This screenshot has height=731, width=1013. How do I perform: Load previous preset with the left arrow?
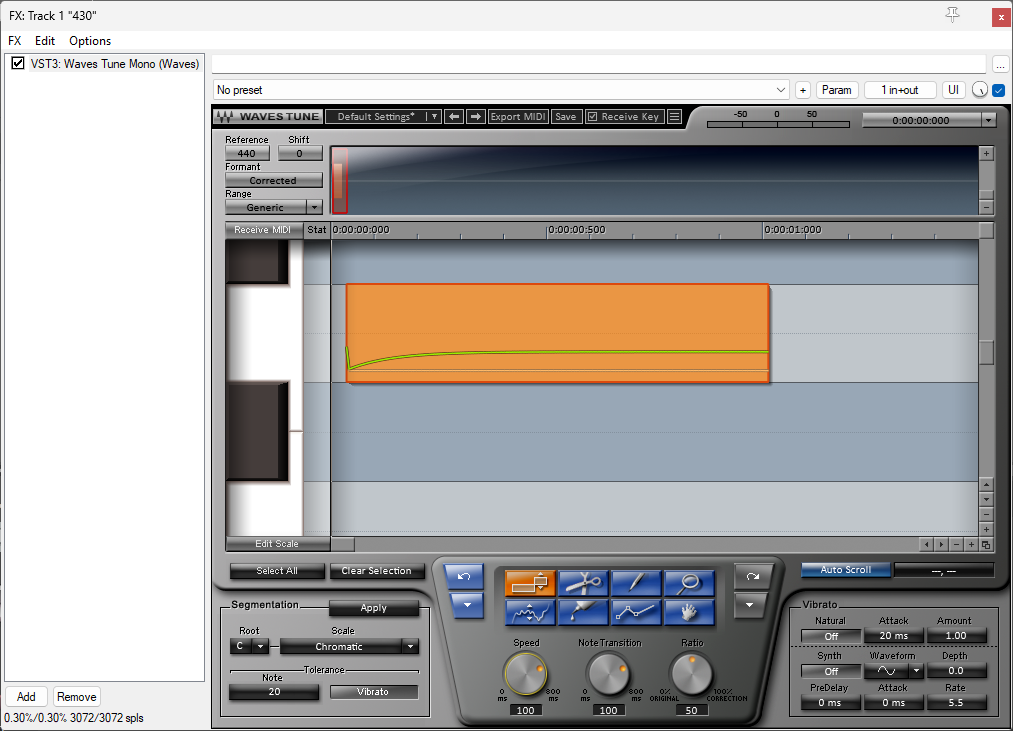pos(454,116)
